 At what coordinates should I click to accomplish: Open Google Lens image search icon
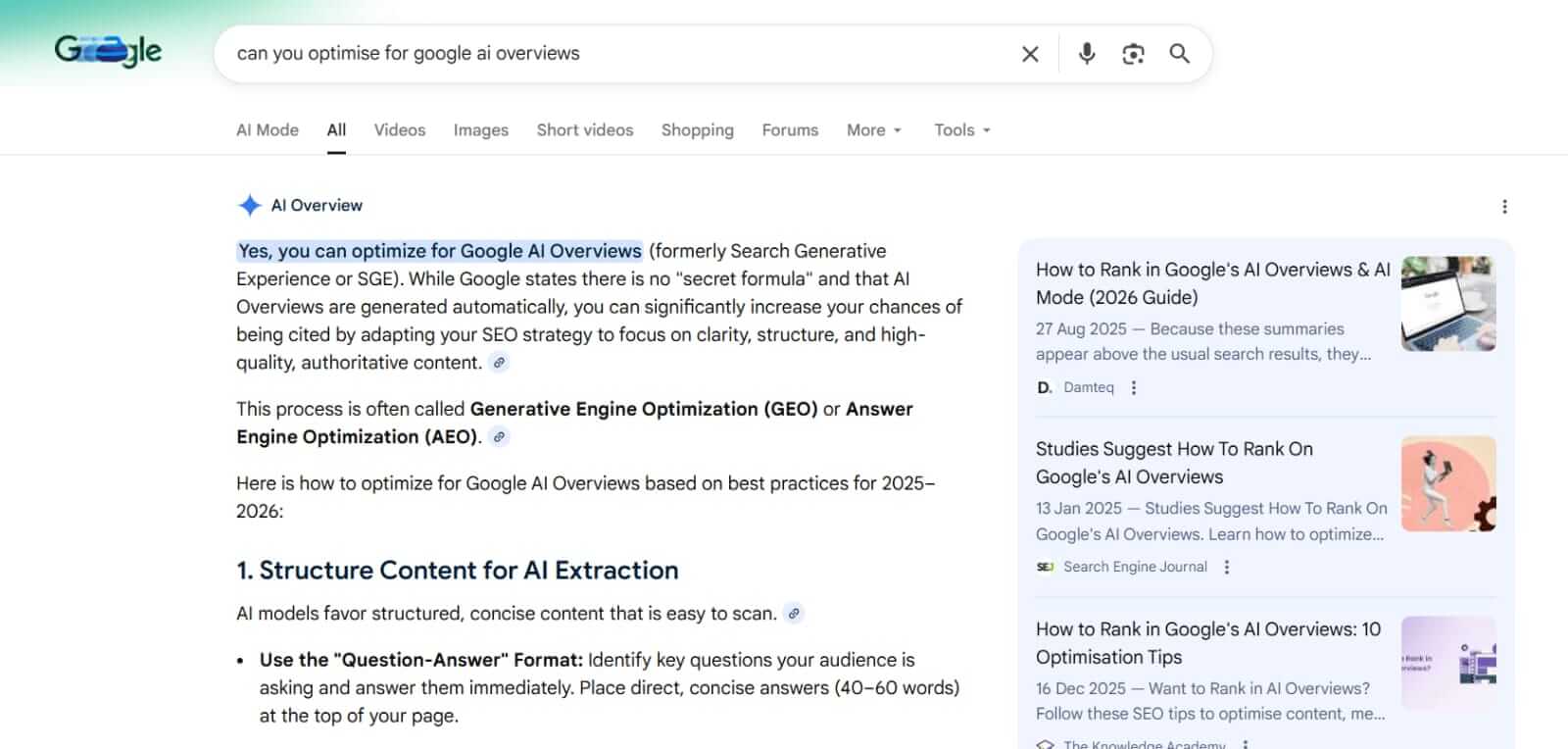point(1133,54)
